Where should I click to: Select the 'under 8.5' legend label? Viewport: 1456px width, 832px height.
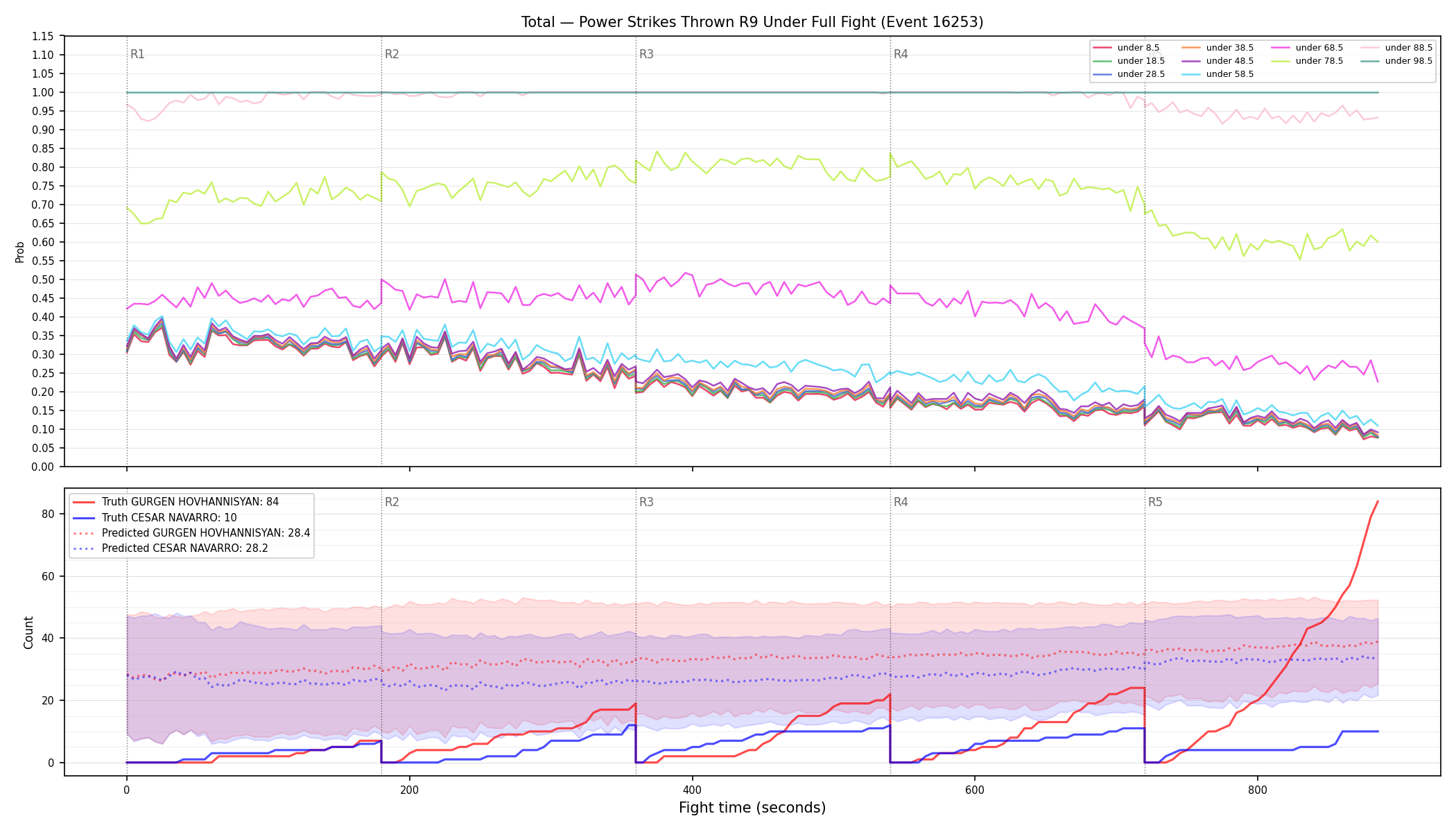pos(1138,48)
